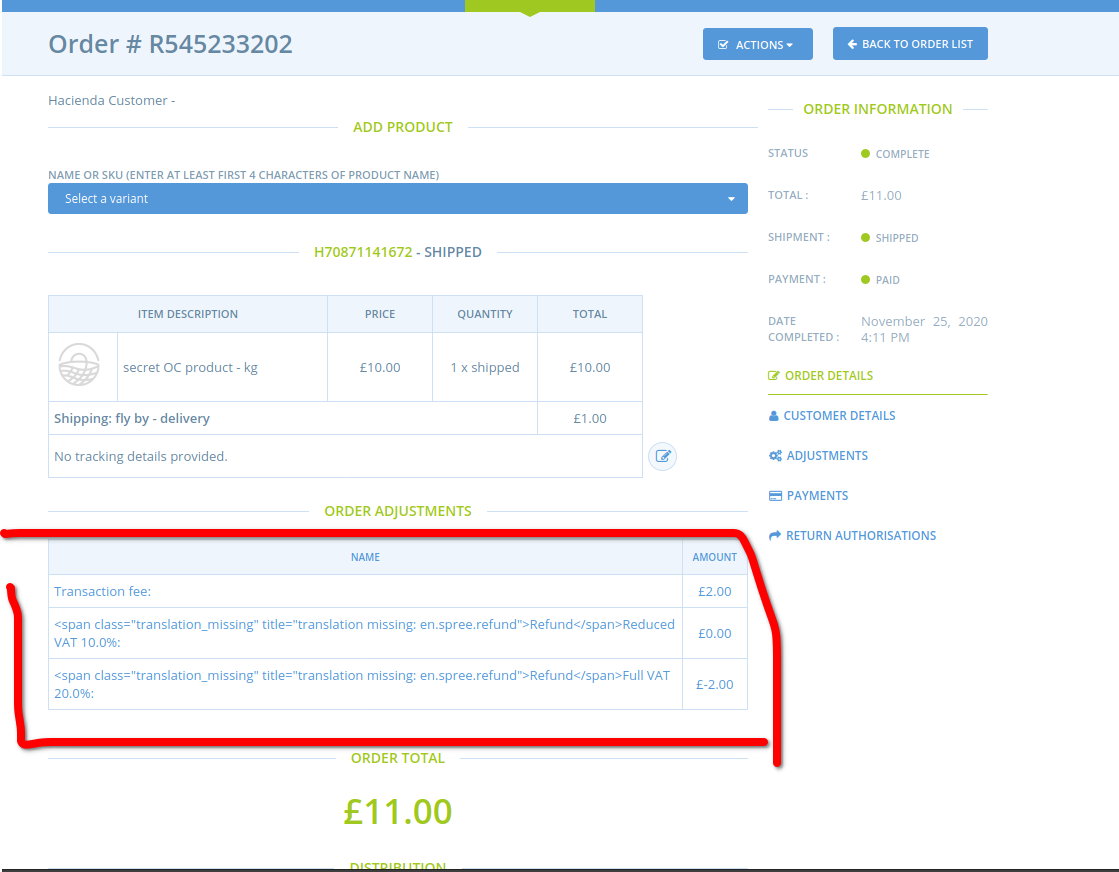Open Customer Details sidebar tab

[x=832, y=415]
